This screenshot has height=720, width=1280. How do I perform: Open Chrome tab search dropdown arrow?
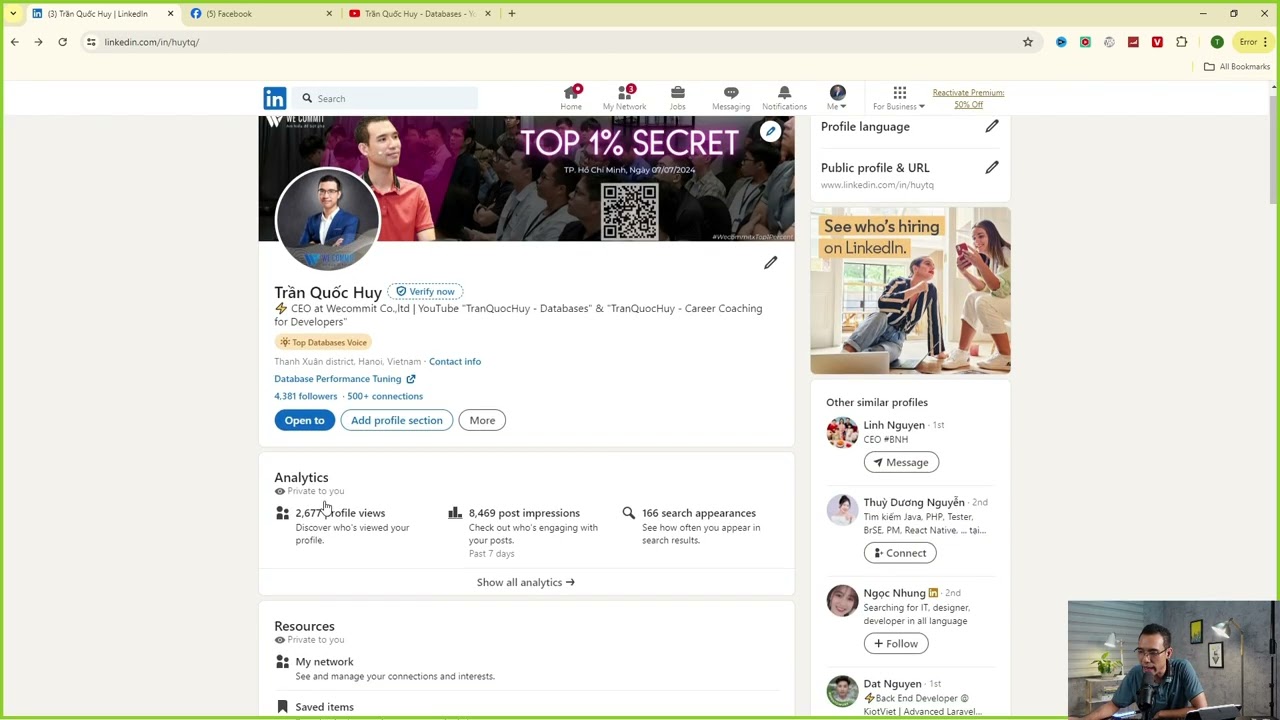coord(13,14)
